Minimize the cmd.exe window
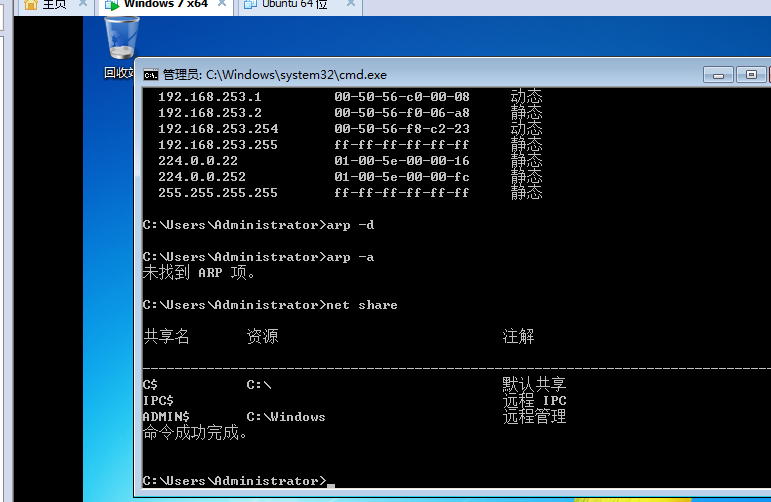771x502 pixels. pos(718,75)
